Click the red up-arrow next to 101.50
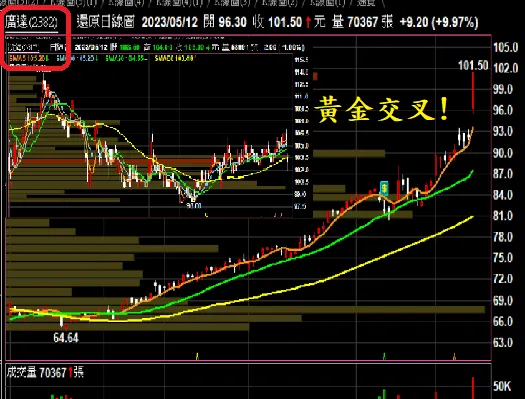The image size is (525, 399). coord(308,22)
